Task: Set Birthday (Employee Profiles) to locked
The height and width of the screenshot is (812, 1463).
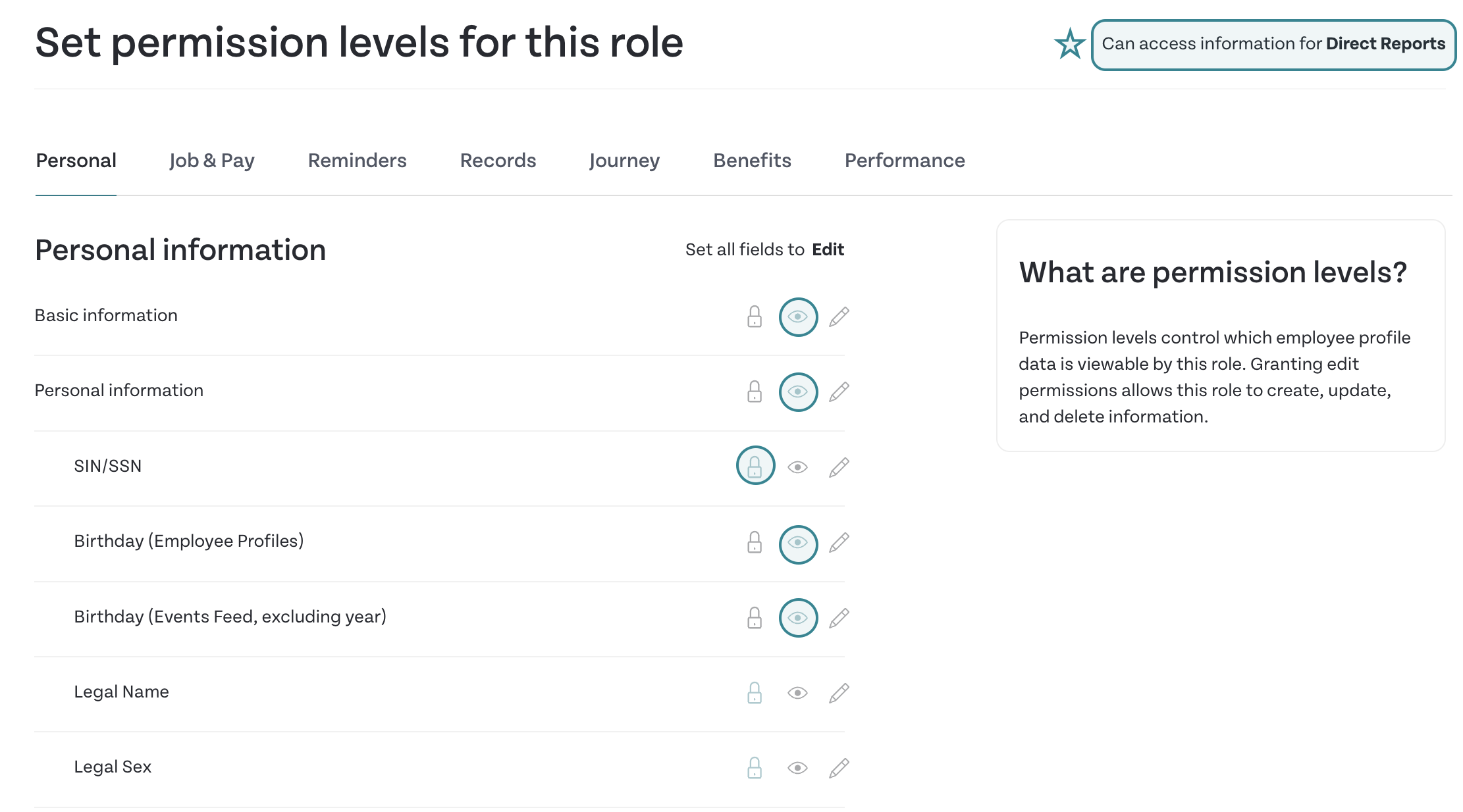Action: (x=755, y=542)
